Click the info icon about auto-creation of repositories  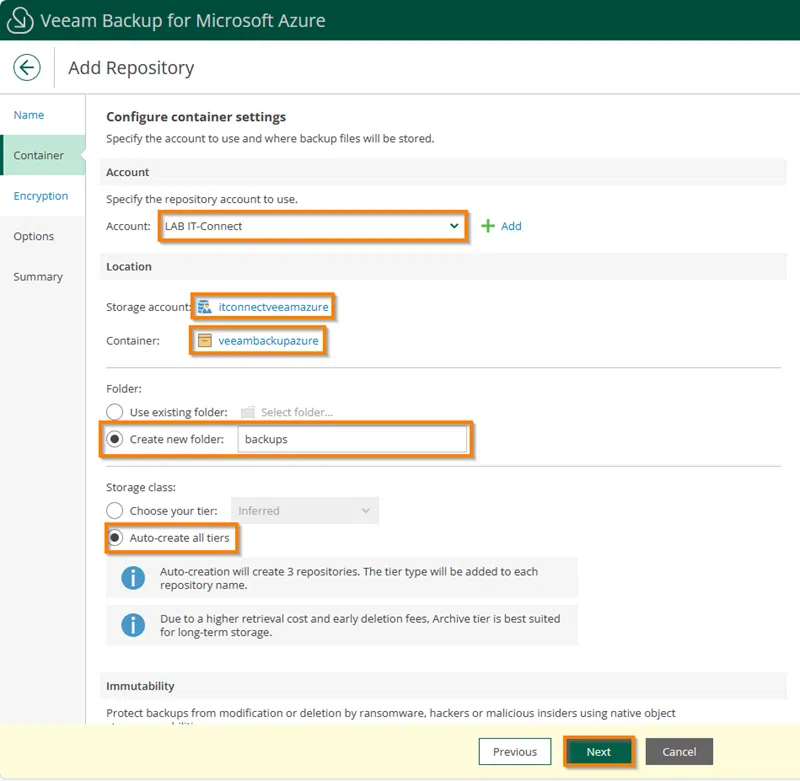pos(133,578)
